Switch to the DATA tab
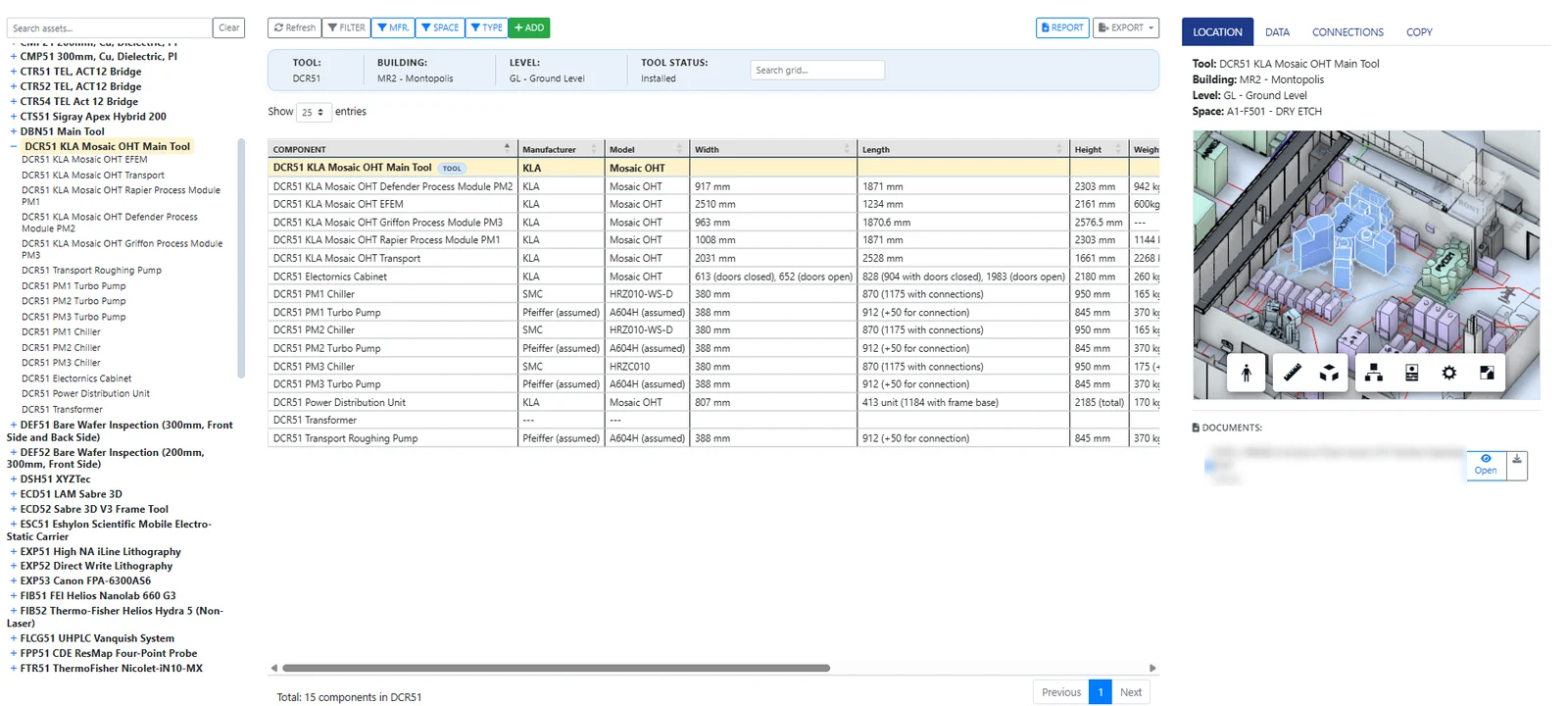 pos(1277,31)
